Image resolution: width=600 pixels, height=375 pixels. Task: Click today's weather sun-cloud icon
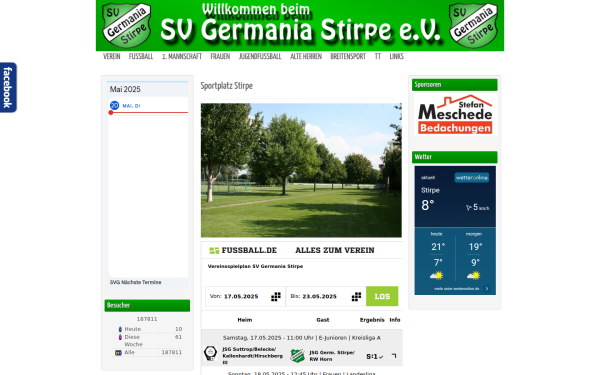[436, 276]
